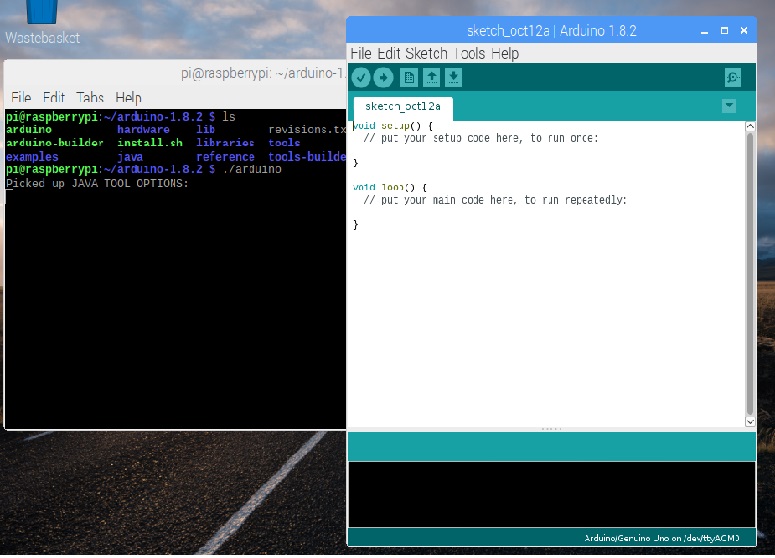Expand the sketch tab dropdown arrow
The image size is (775, 558).
pos(729,106)
